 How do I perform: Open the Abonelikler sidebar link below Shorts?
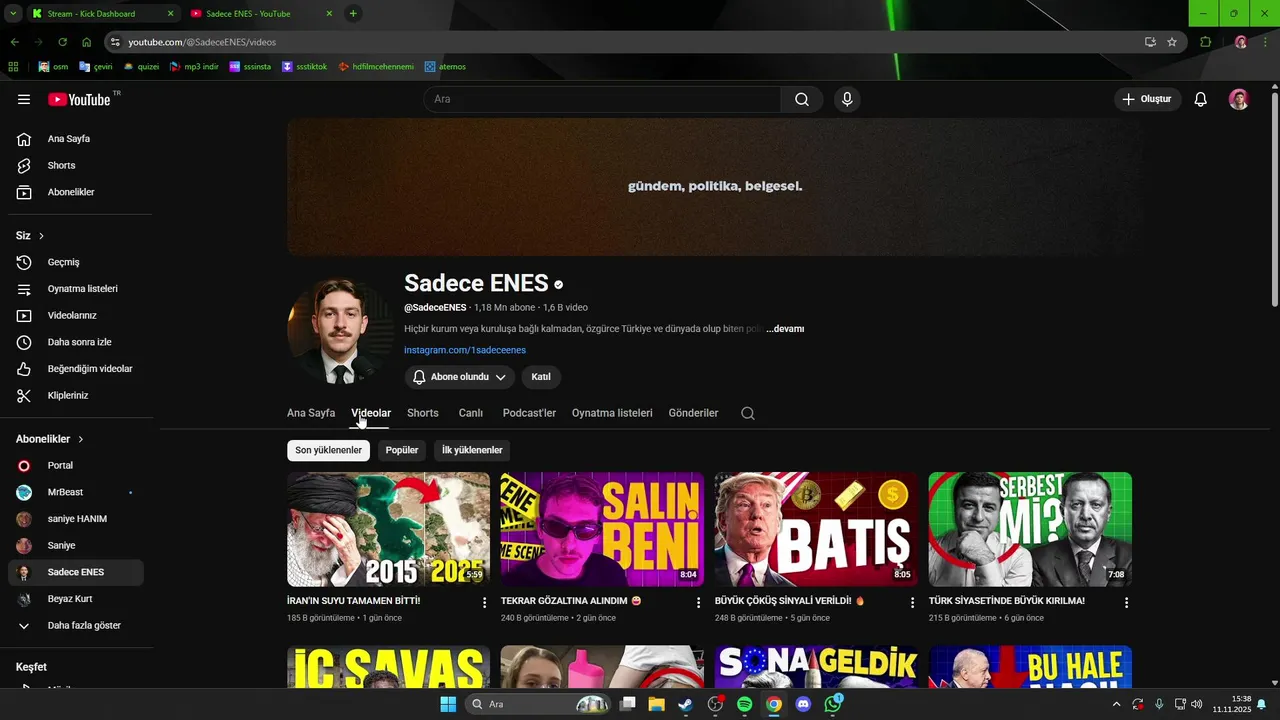(x=76, y=192)
